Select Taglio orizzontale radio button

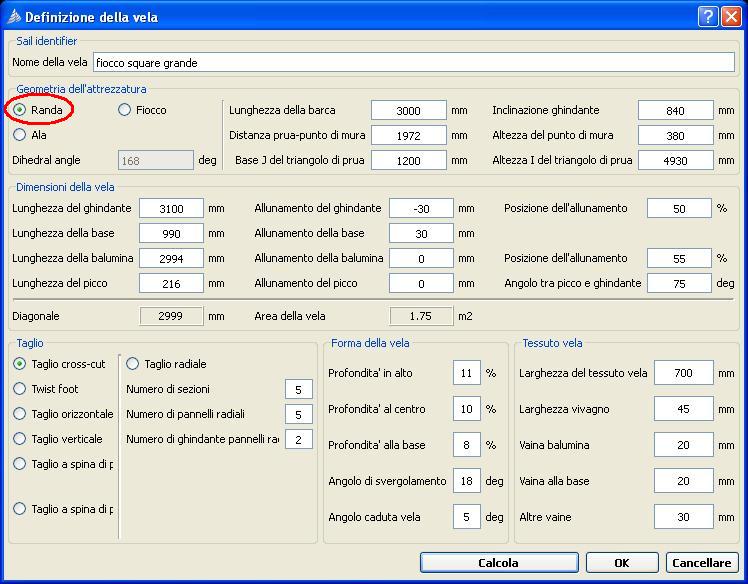20,414
